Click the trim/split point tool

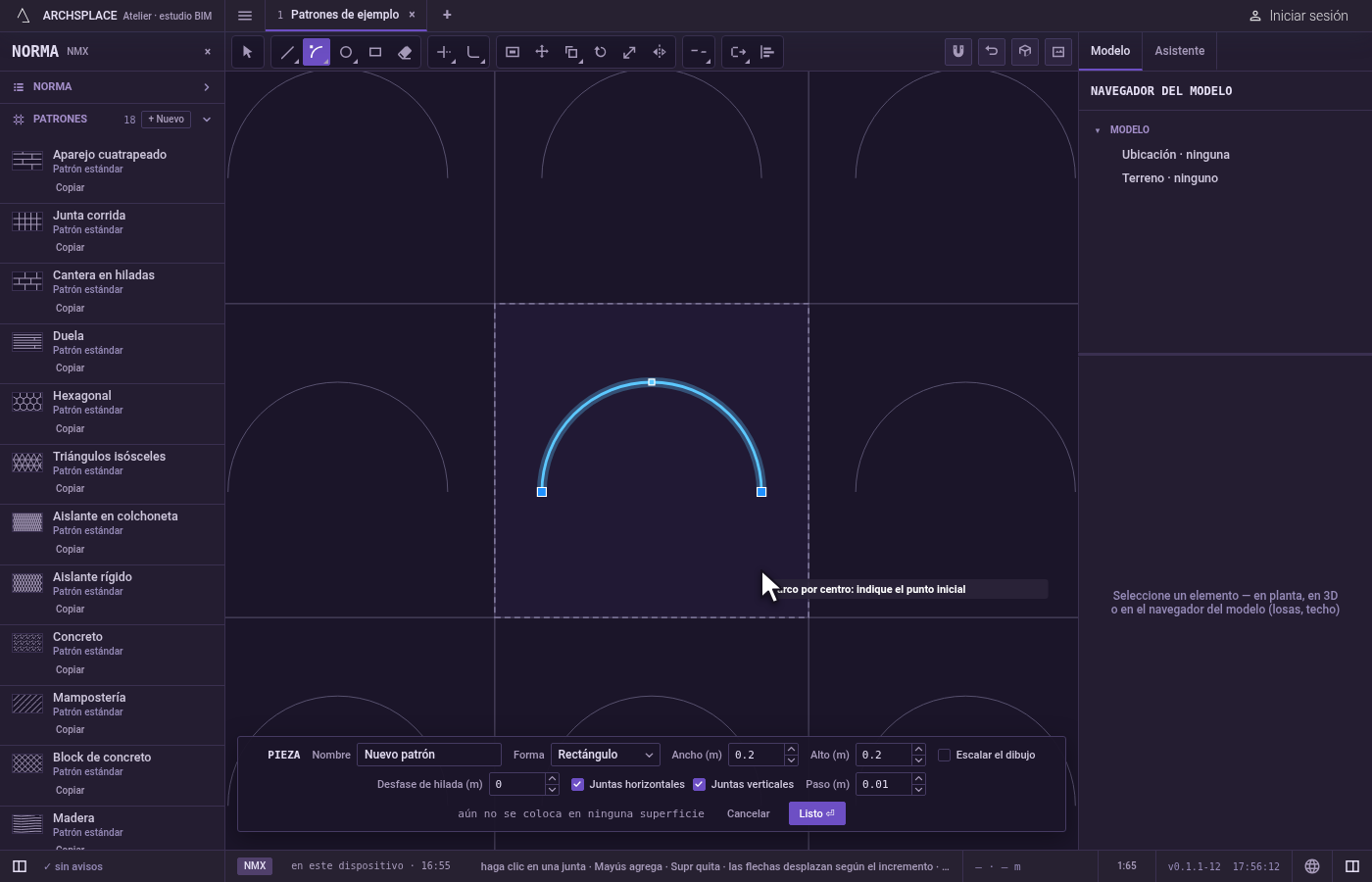tap(444, 52)
